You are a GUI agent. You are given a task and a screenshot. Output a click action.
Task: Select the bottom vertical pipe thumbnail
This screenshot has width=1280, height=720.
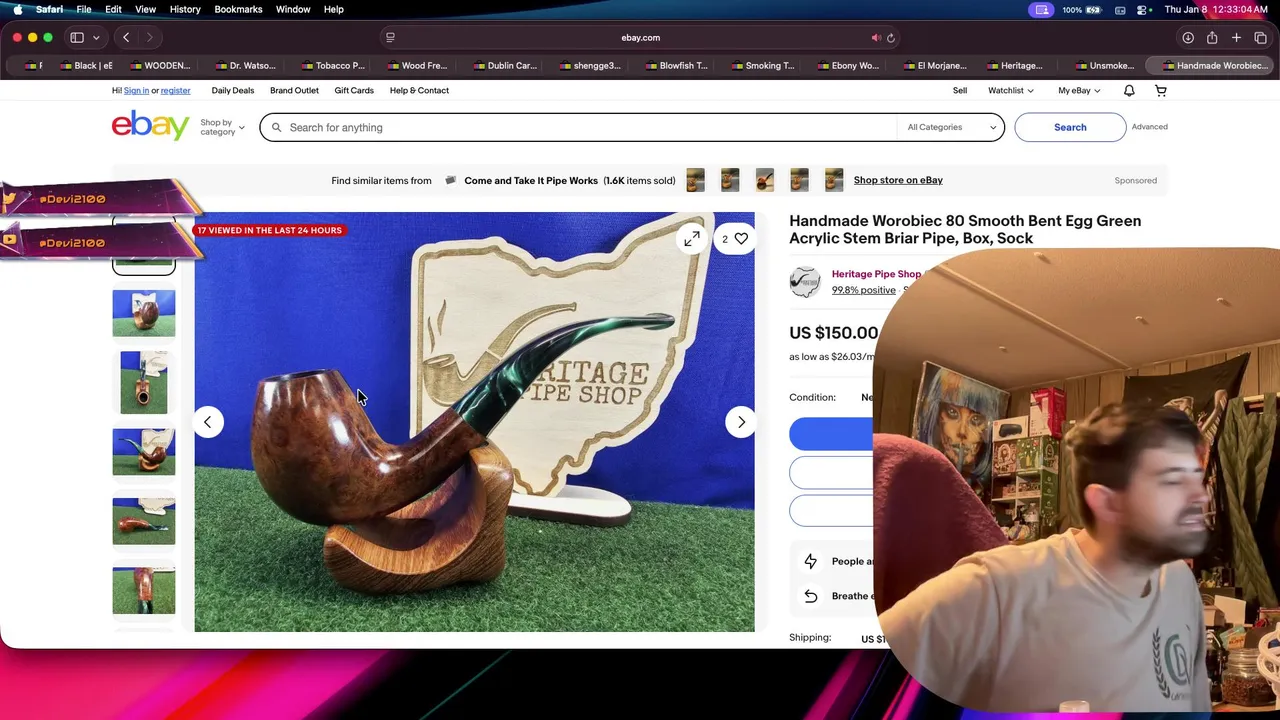pyautogui.click(x=144, y=590)
